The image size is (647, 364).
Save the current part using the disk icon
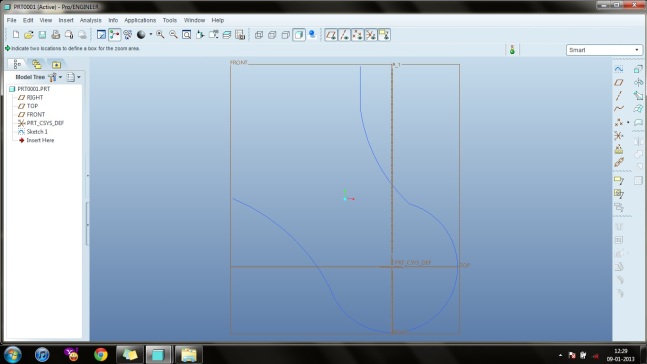point(42,35)
